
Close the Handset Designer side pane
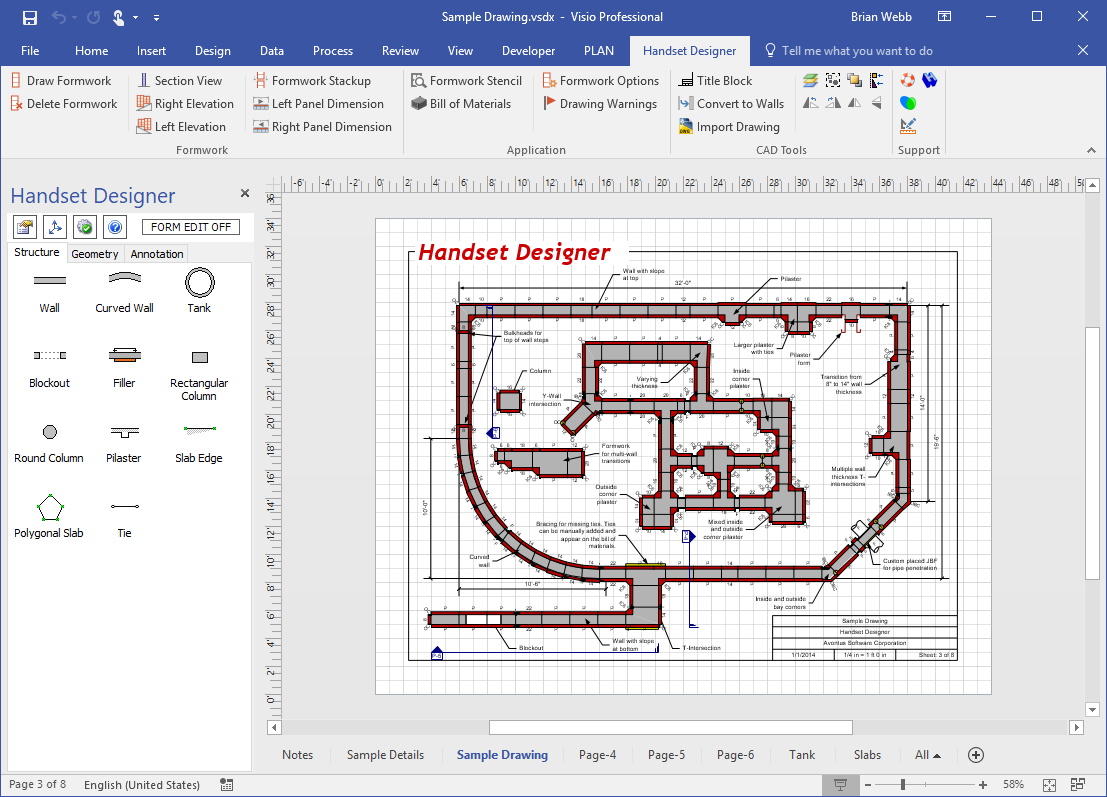click(245, 193)
